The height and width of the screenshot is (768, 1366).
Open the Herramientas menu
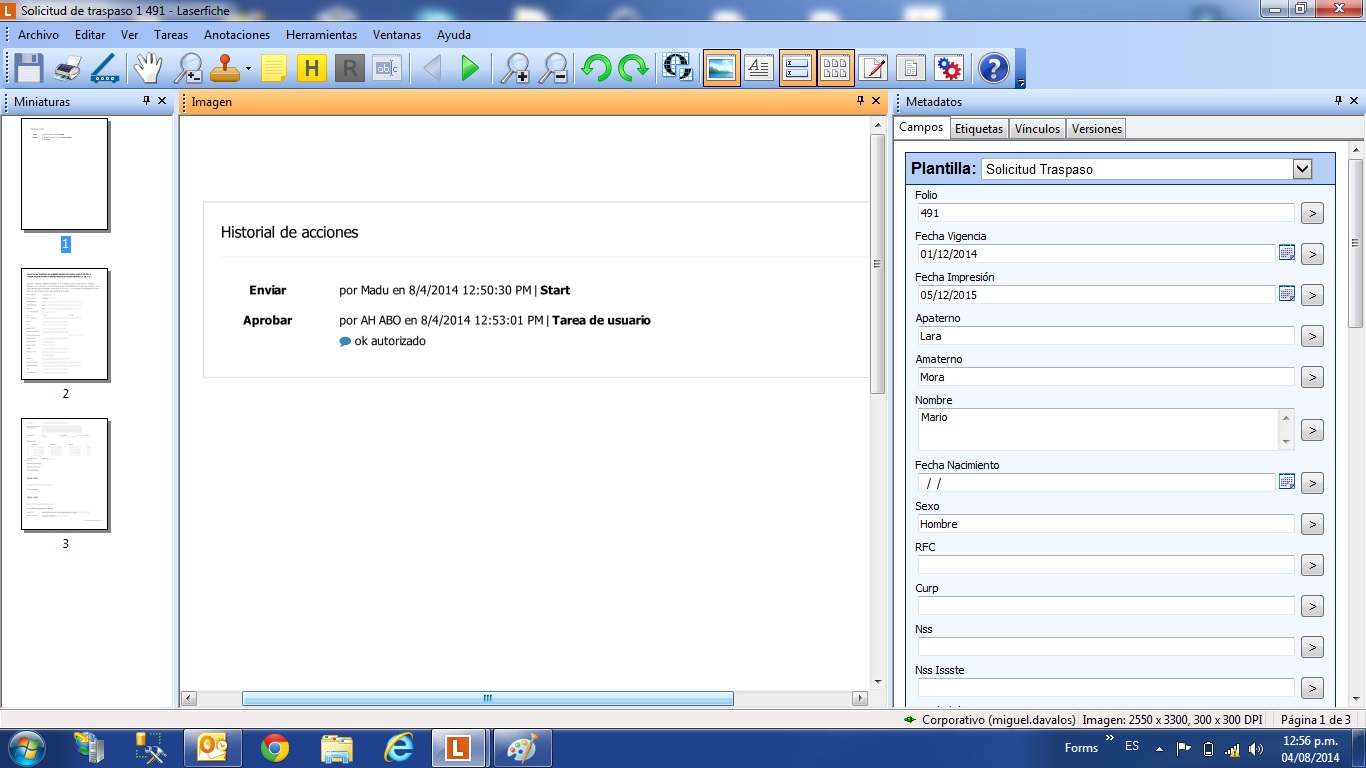coord(321,34)
